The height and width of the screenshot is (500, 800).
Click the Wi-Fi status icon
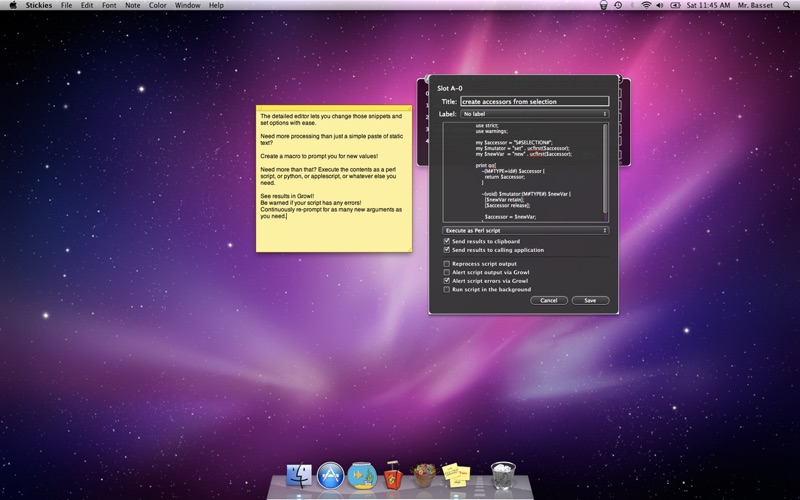(646, 6)
